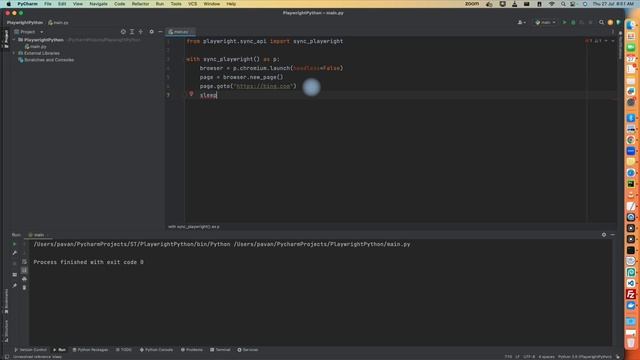Open the Python Console tool window

pyautogui.click(x=156, y=350)
